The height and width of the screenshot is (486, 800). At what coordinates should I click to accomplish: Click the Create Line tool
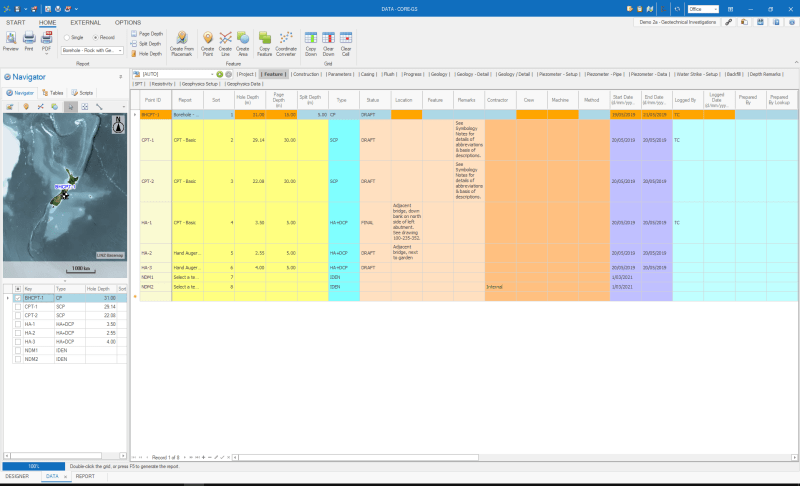coord(225,43)
